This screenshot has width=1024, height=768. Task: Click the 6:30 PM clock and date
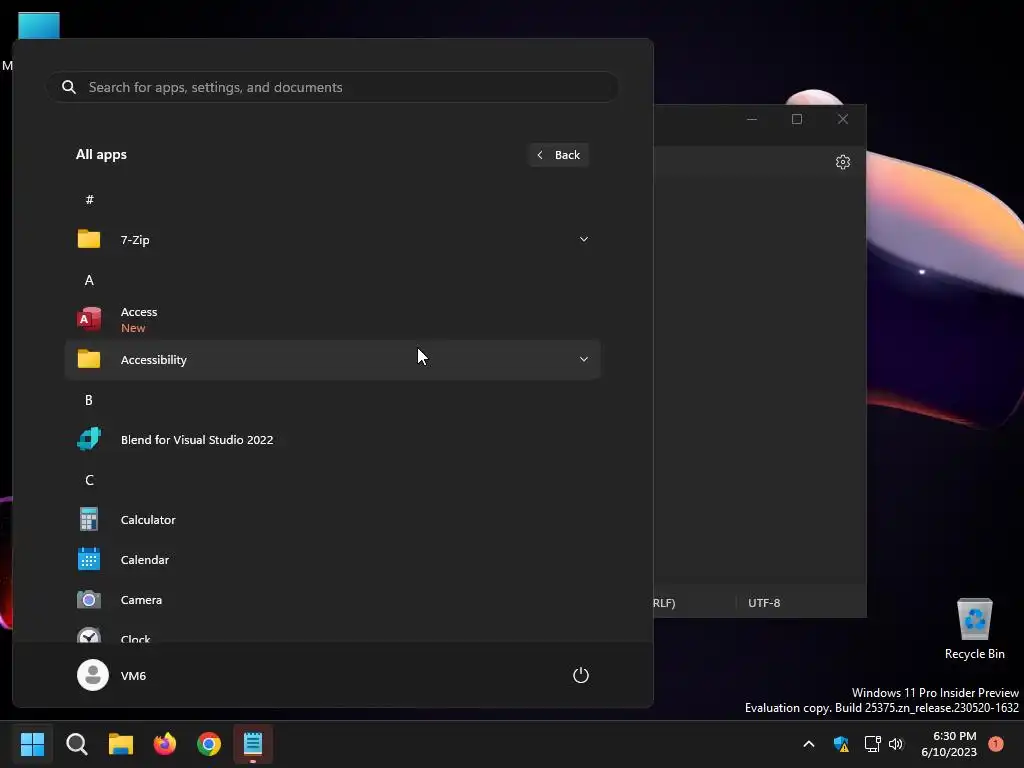(949, 744)
